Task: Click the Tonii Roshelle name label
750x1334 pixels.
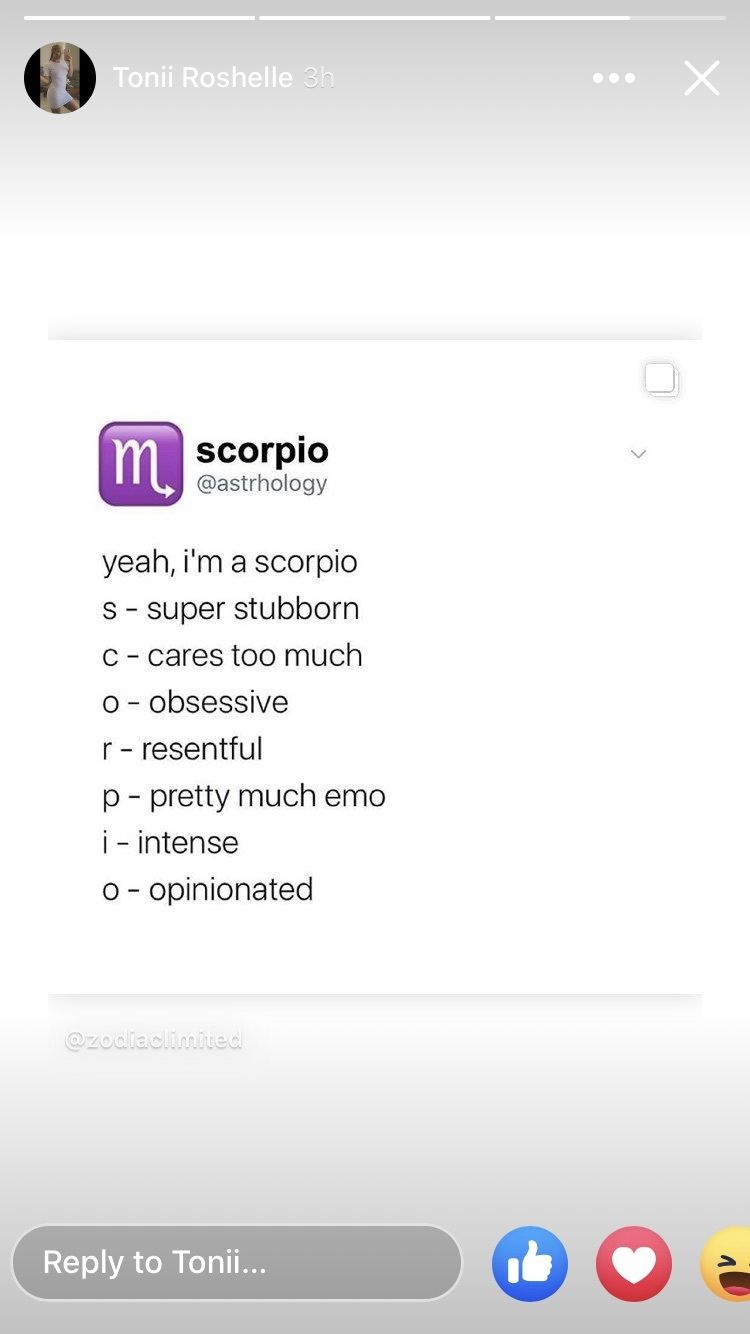Action: [203, 78]
